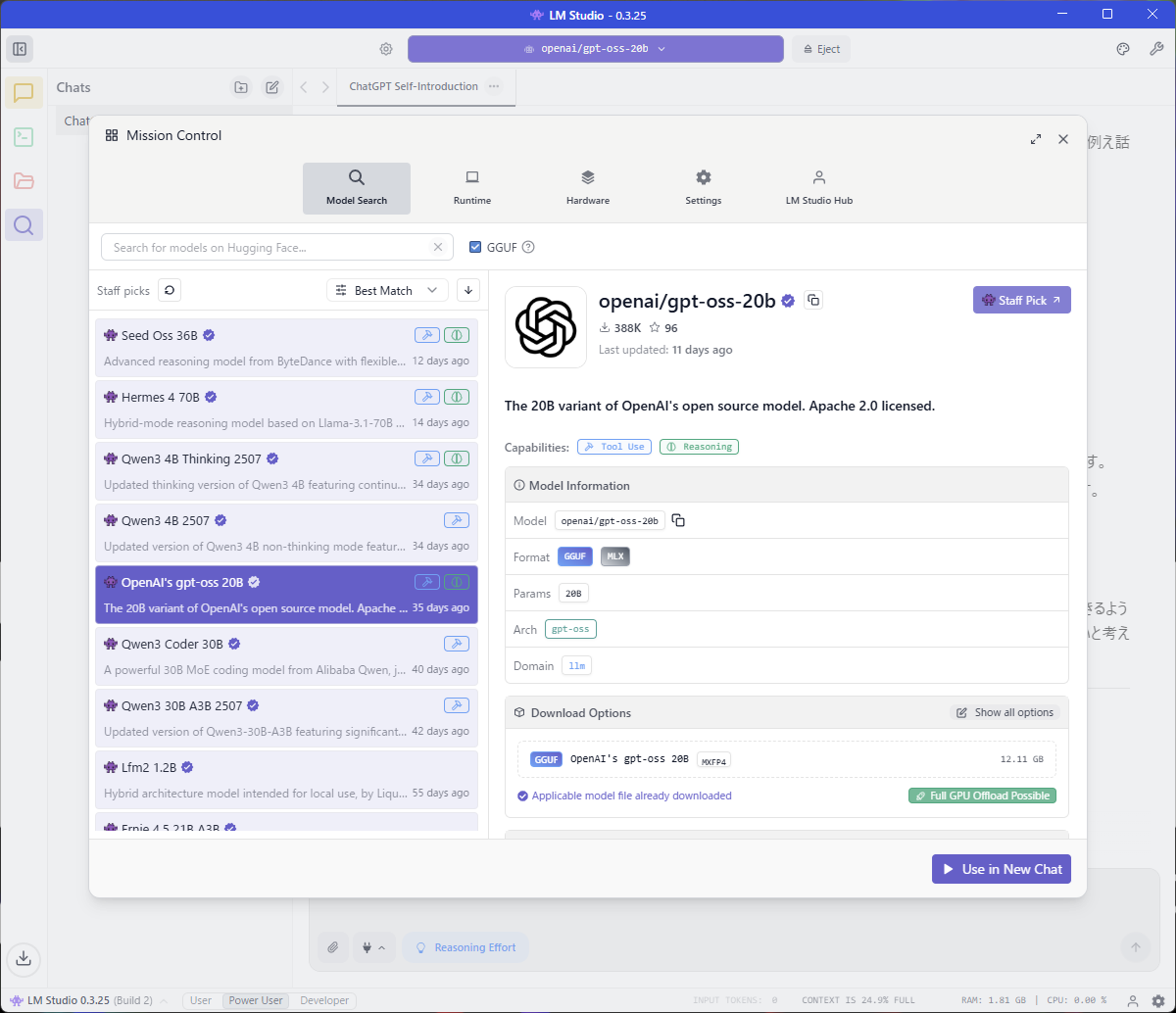Start a new chat with pencil icon

tap(272, 87)
